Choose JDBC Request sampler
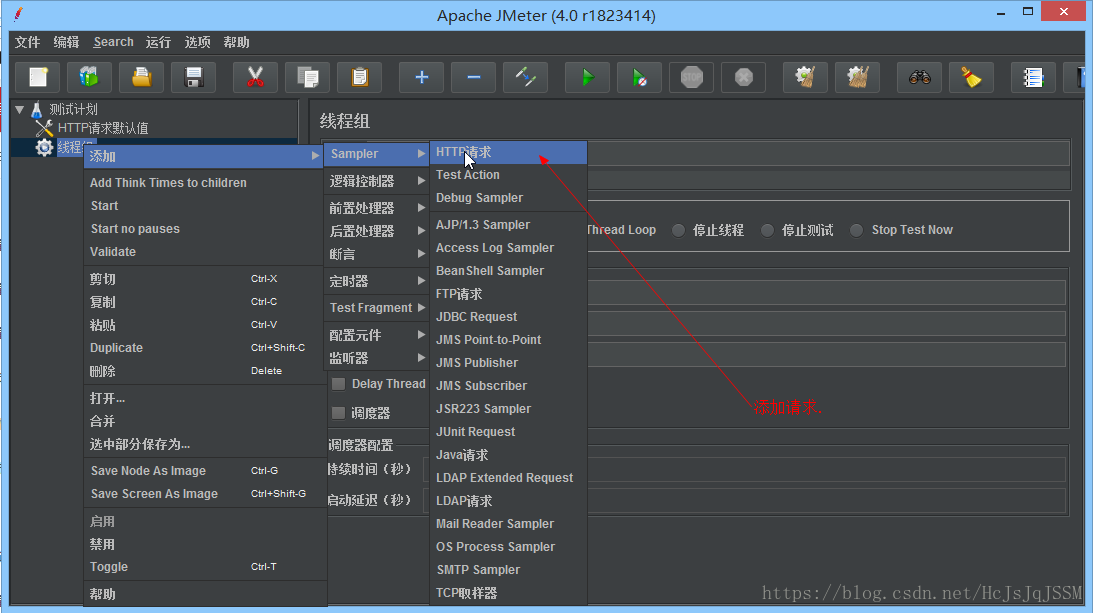The width and height of the screenshot is (1093, 613). point(508,317)
